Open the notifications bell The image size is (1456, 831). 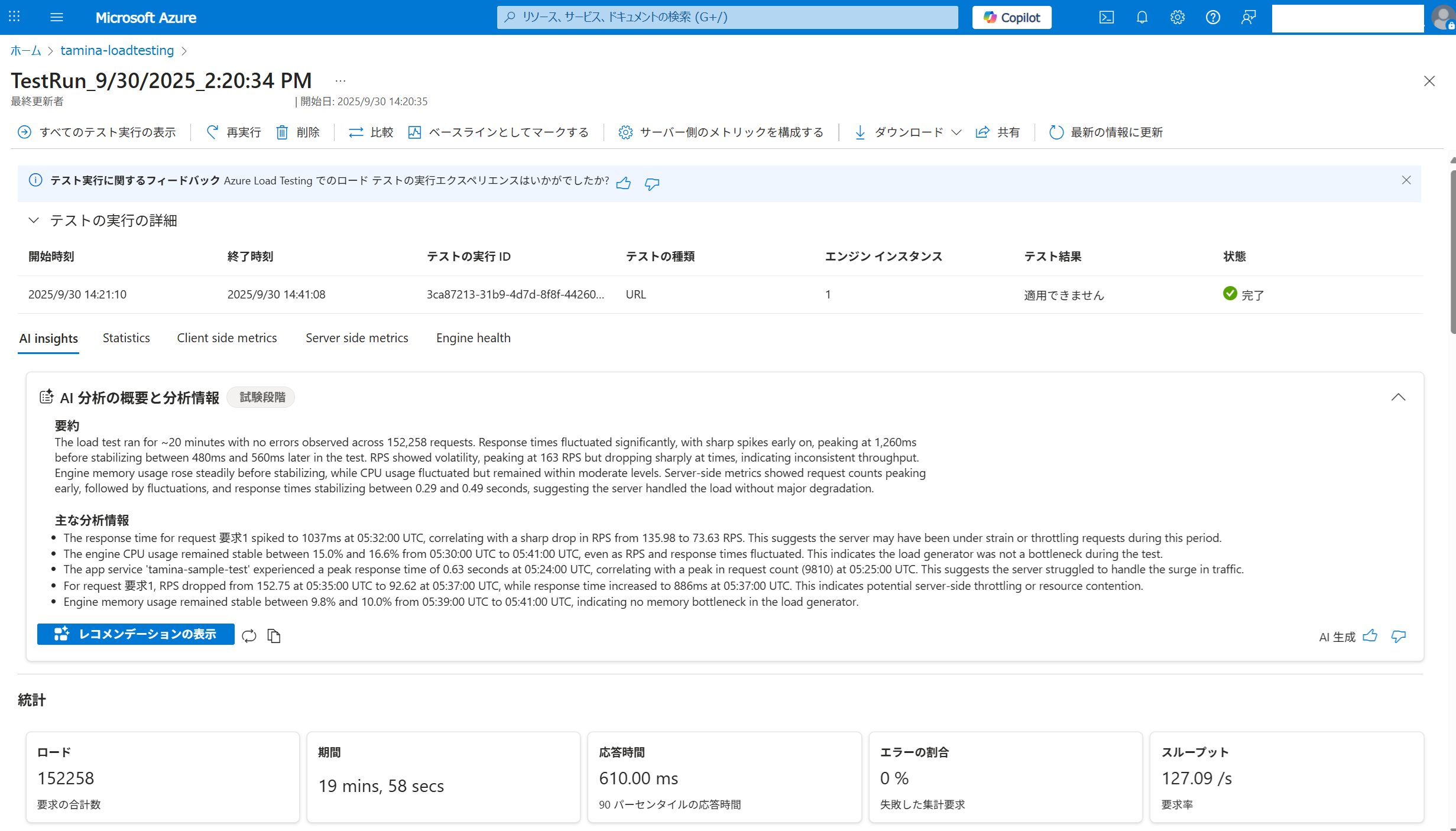click(x=1142, y=17)
